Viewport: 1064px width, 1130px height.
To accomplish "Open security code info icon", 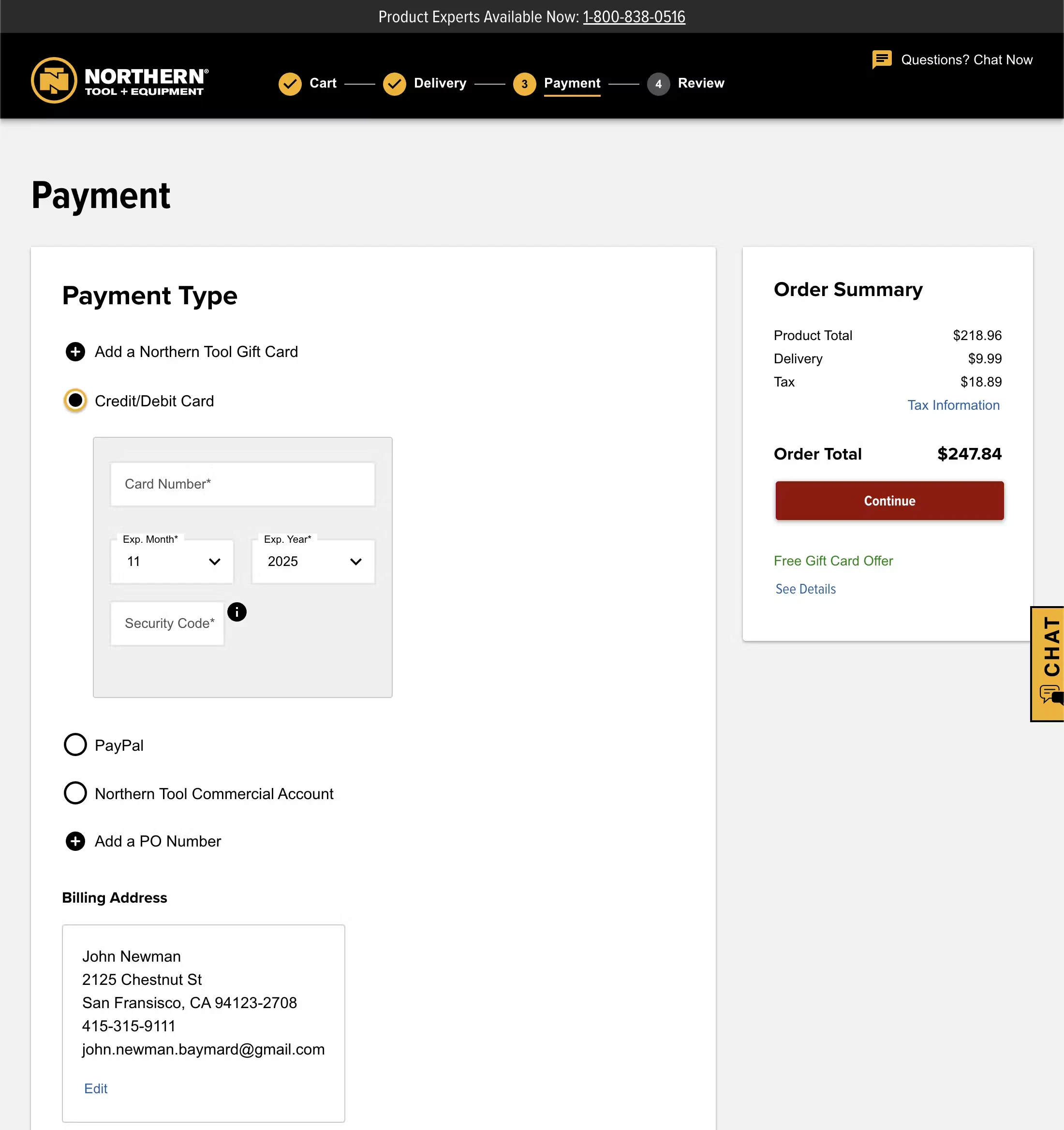I will (237, 611).
